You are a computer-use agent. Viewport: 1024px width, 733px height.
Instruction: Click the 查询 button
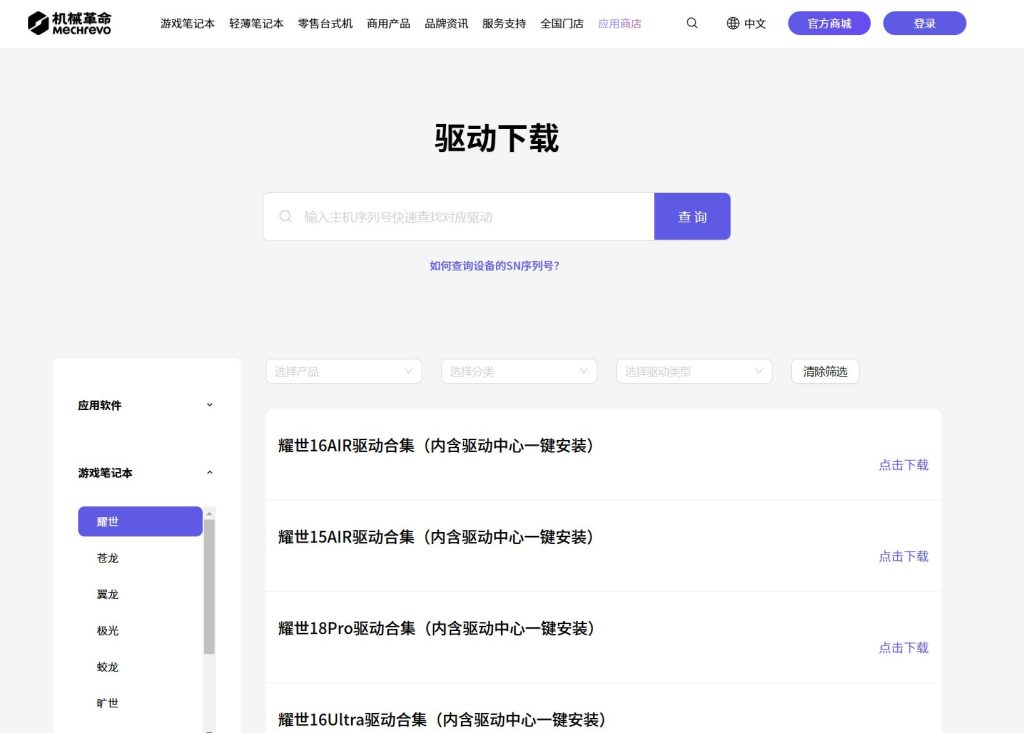click(x=692, y=216)
